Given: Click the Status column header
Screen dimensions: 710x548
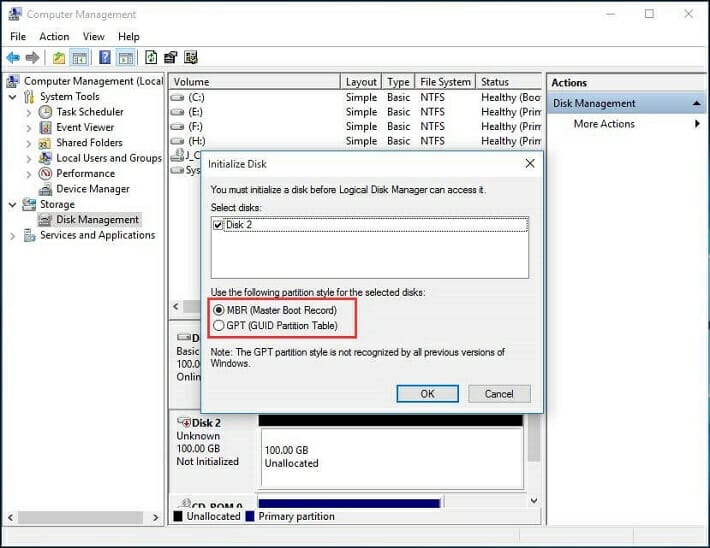Looking at the screenshot, I should 509,82.
